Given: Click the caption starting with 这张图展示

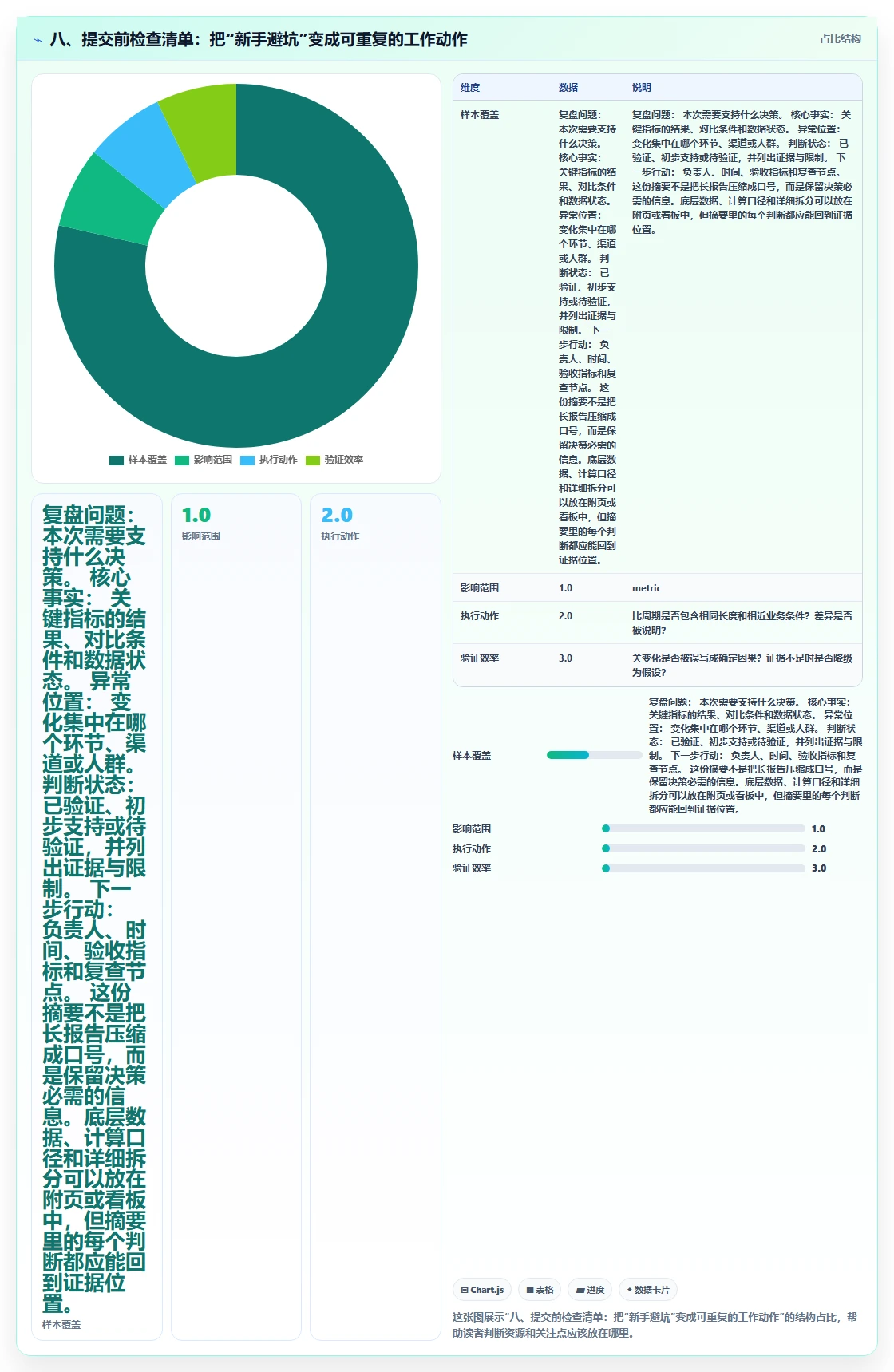Looking at the screenshot, I should tap(655, 1325).
